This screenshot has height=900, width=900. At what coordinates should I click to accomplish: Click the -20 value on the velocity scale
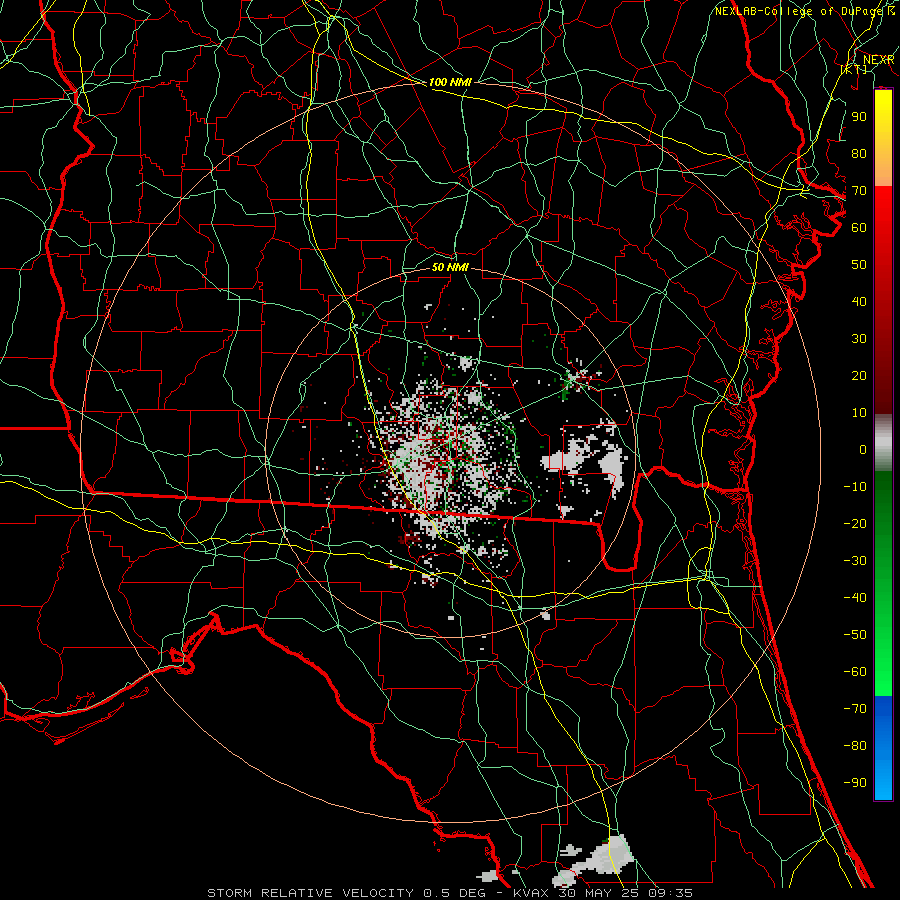(x=855, y=524)
